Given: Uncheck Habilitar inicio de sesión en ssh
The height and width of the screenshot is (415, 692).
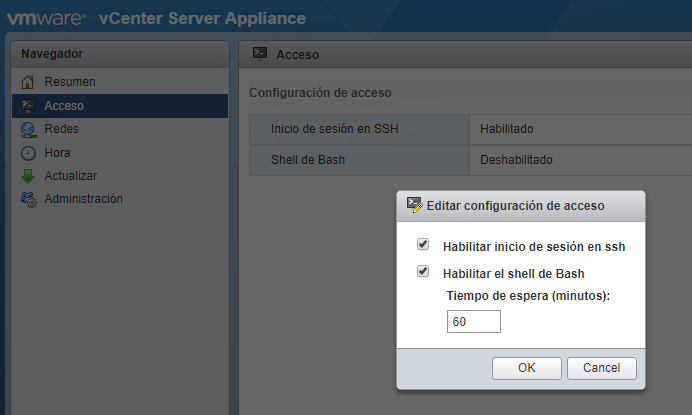Looking at the screenshot, I should [x=423, y=244].
